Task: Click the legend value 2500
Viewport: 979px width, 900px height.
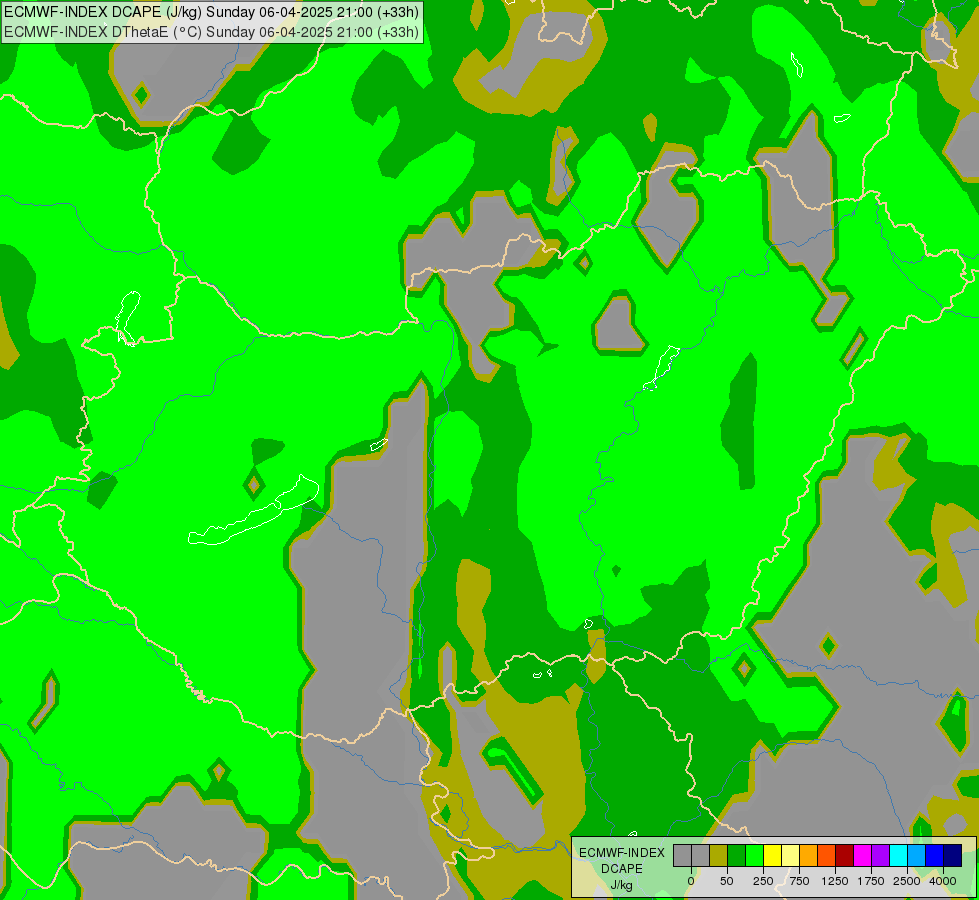Action: (907, 881)
